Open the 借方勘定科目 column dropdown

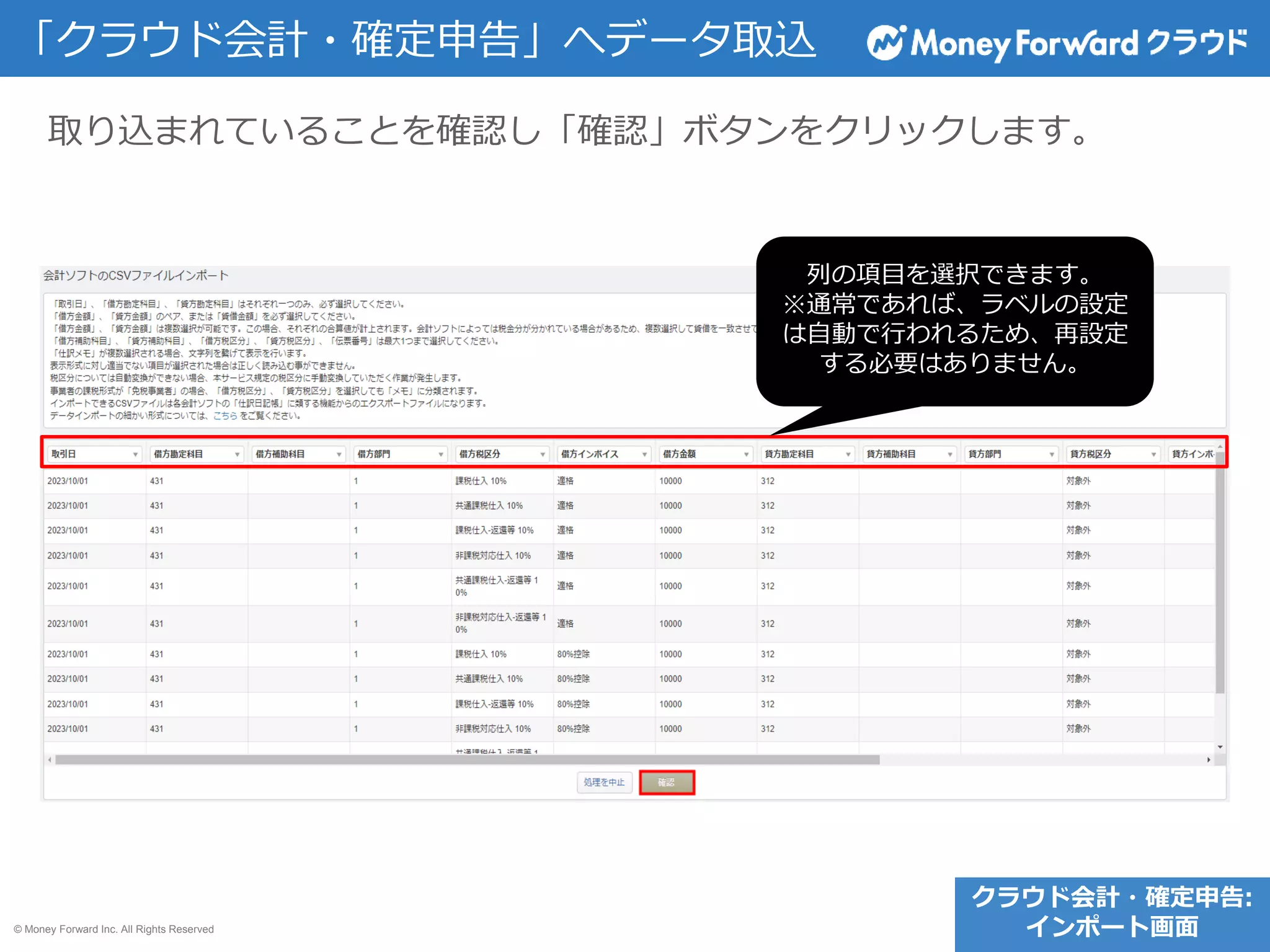[197, 454]
